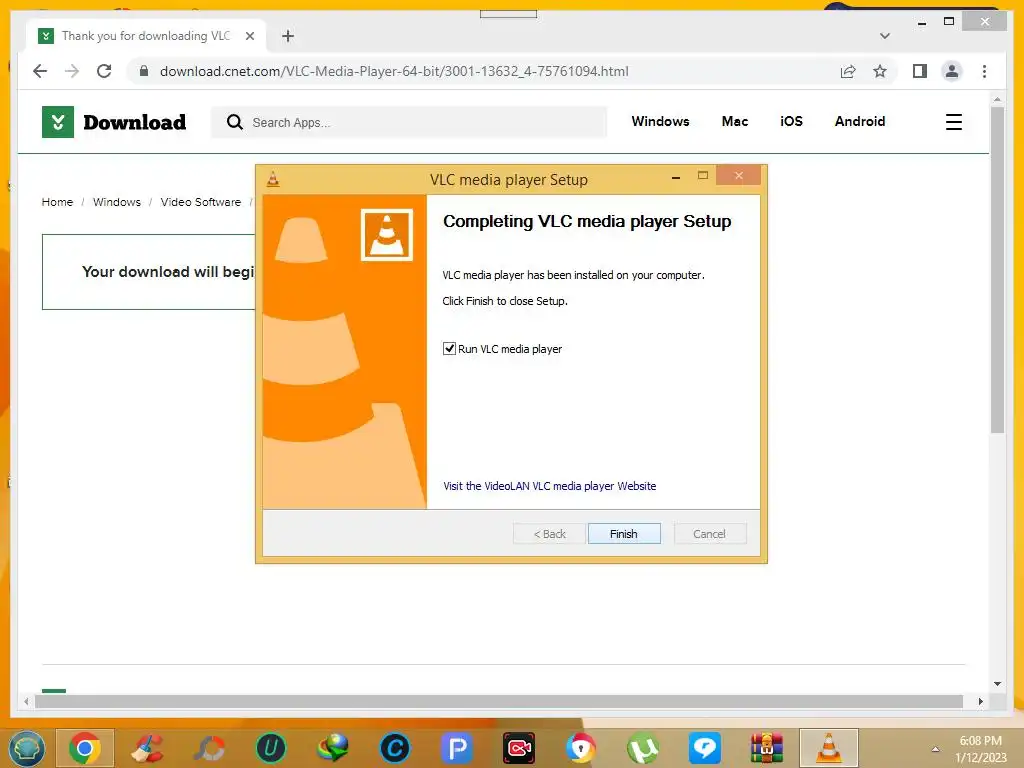Click the Finish button in VLC Setup

coord(624,534)
